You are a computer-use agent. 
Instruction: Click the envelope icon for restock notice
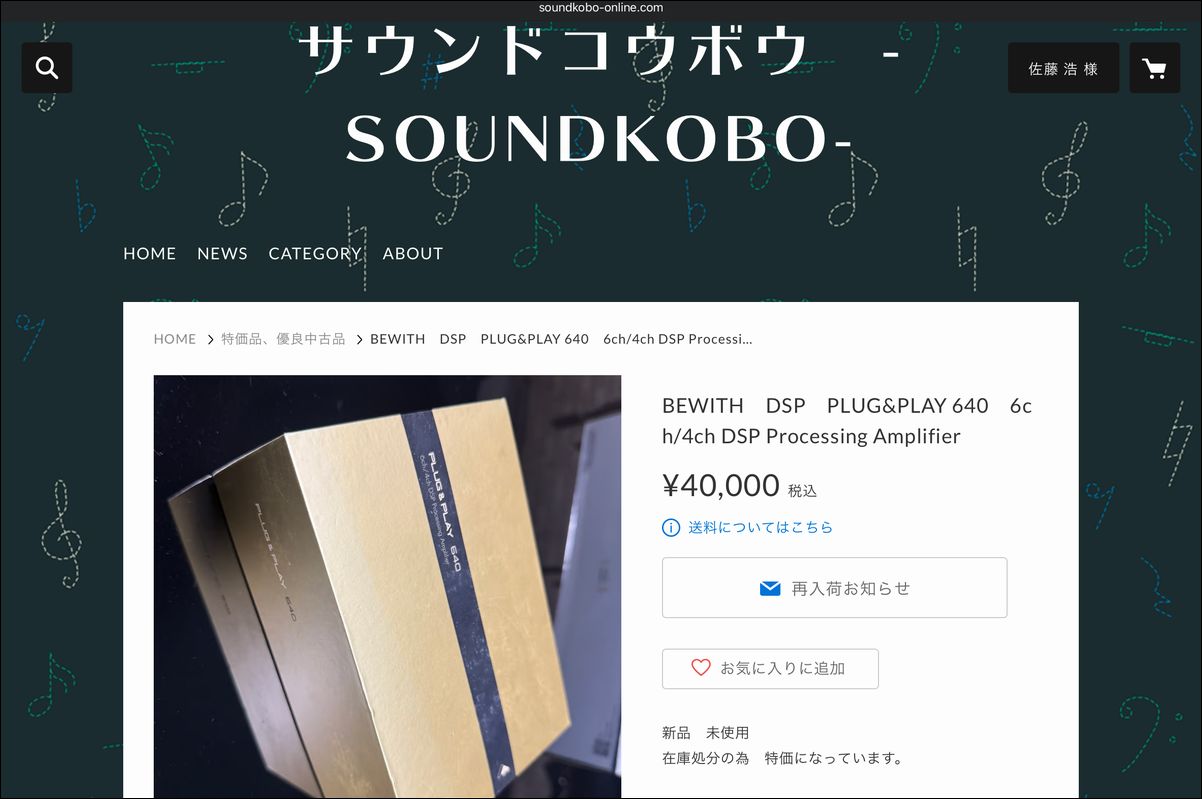coord(769,589)
